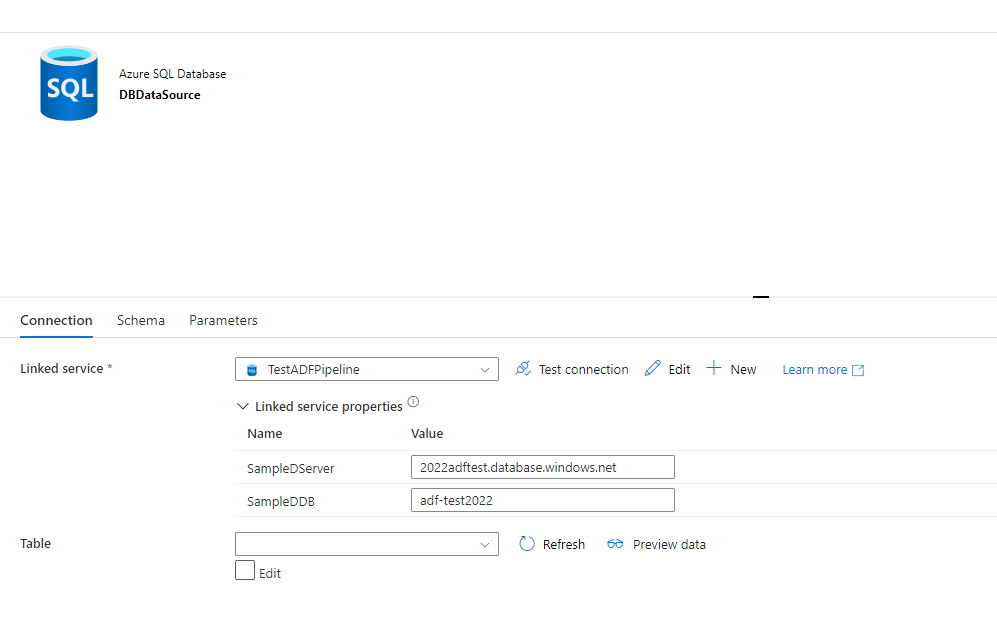This screenshot has width=997, height=643.
Task: Switch to the Schema tab
Action: 141,320
